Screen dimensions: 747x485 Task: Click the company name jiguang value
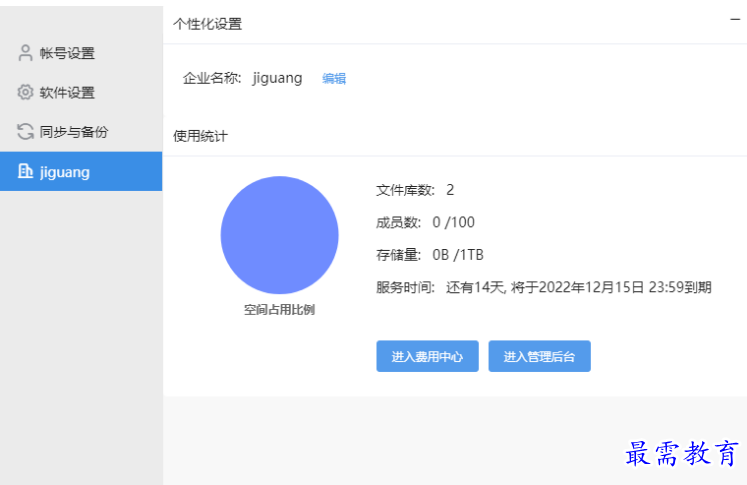pyautogui.click(x=277, y=79)
